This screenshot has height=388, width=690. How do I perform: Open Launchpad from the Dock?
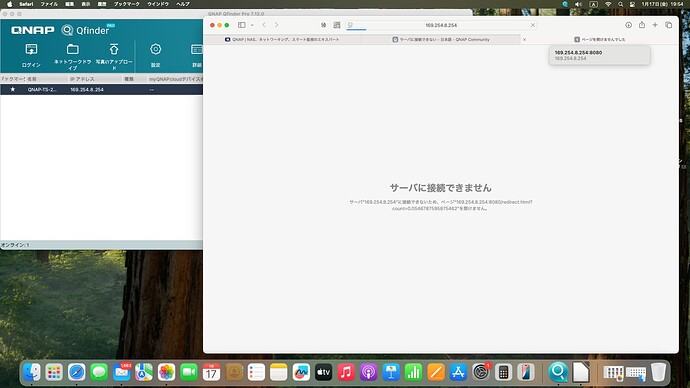point(54,372)
